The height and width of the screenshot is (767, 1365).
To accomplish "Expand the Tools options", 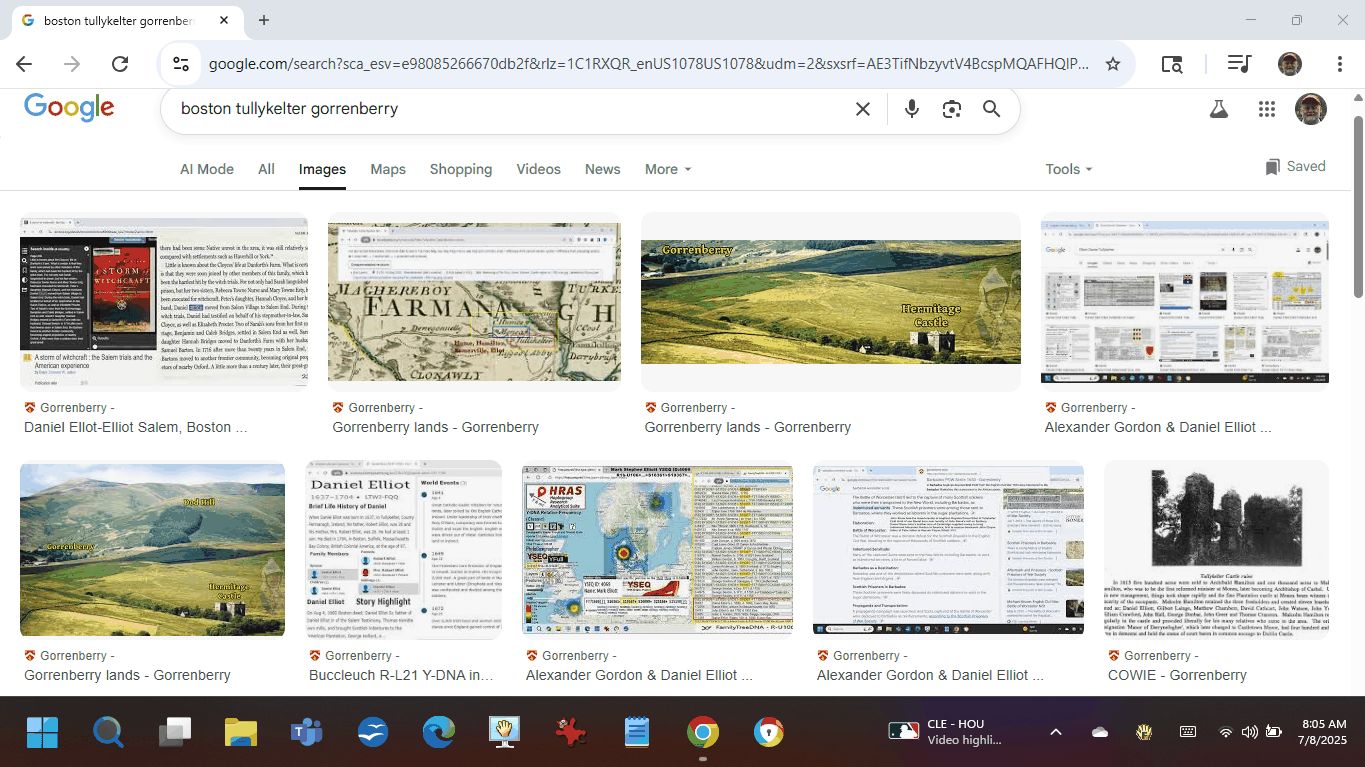I will tap(1068, 169).
